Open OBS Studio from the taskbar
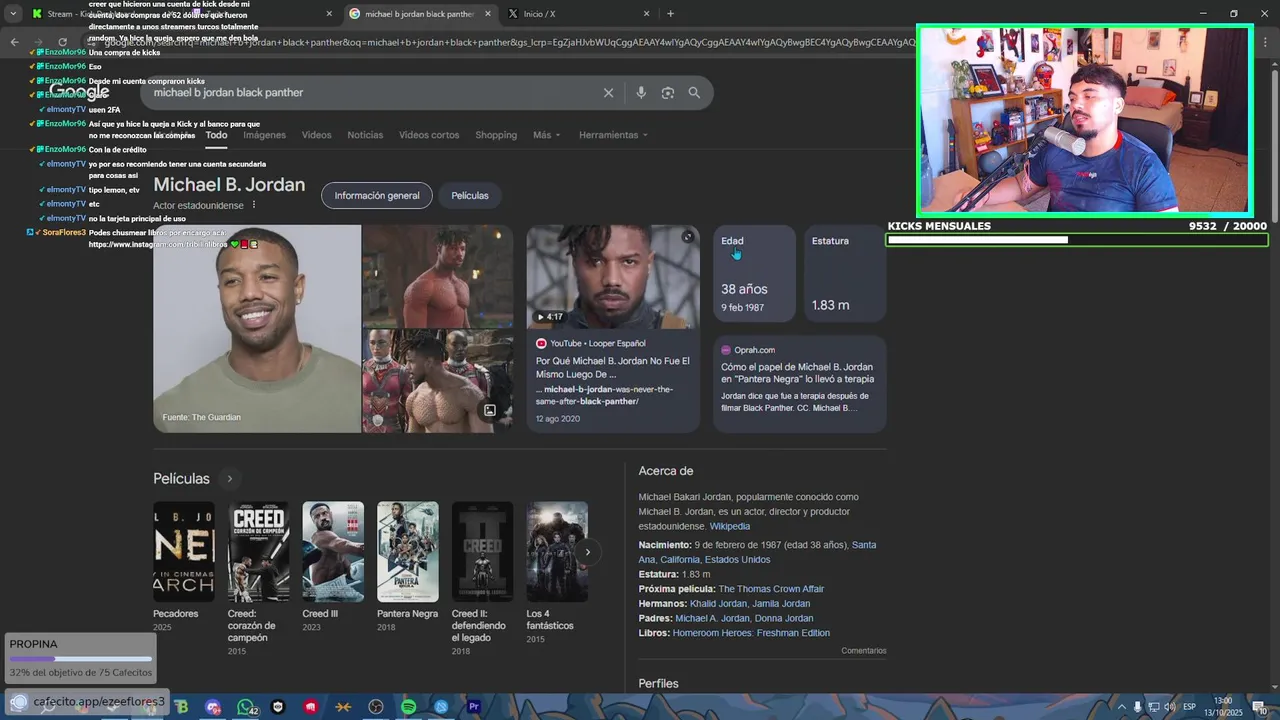 pos(376,707)
